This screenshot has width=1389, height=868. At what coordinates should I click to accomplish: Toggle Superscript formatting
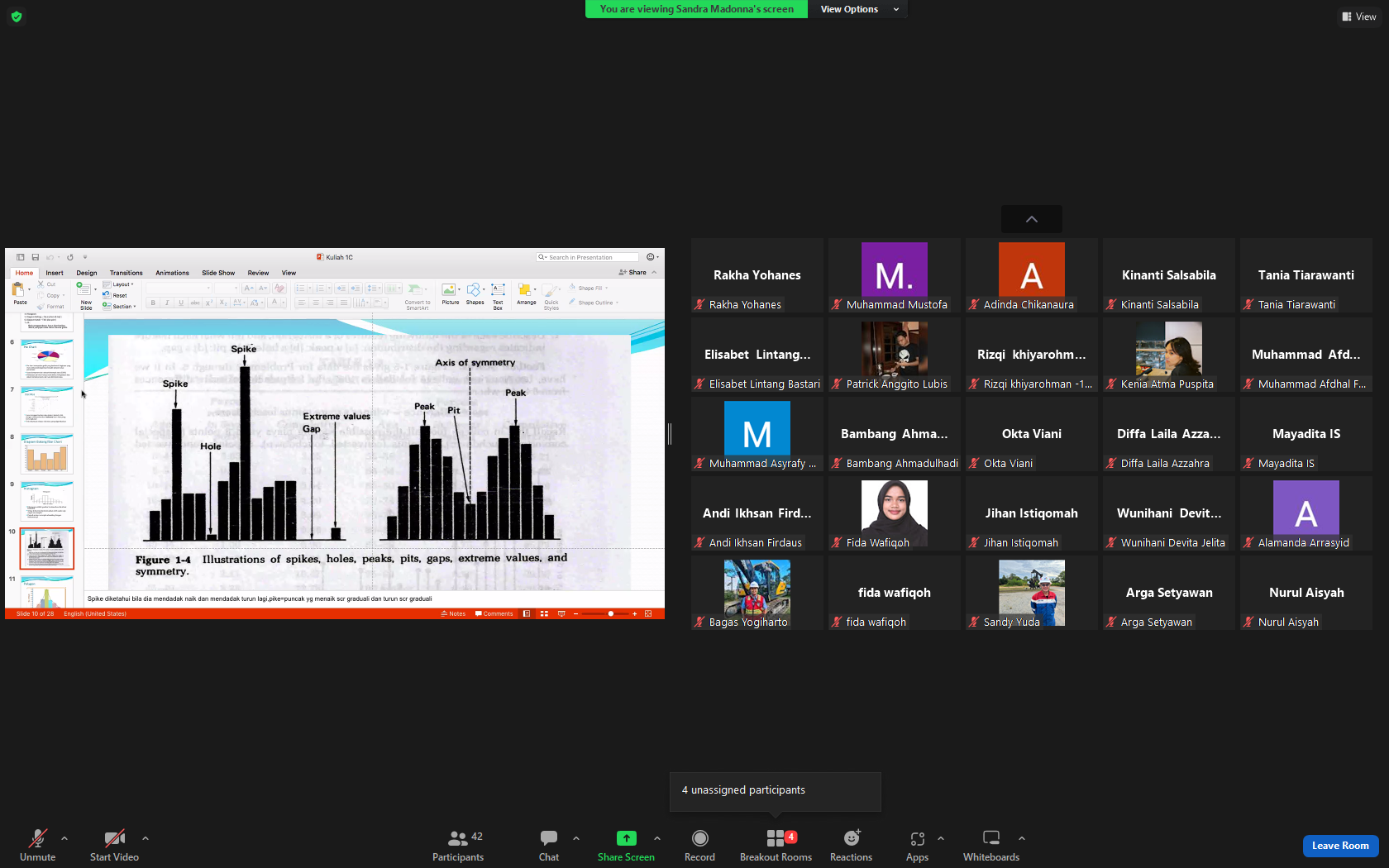[x=209, y=303]
